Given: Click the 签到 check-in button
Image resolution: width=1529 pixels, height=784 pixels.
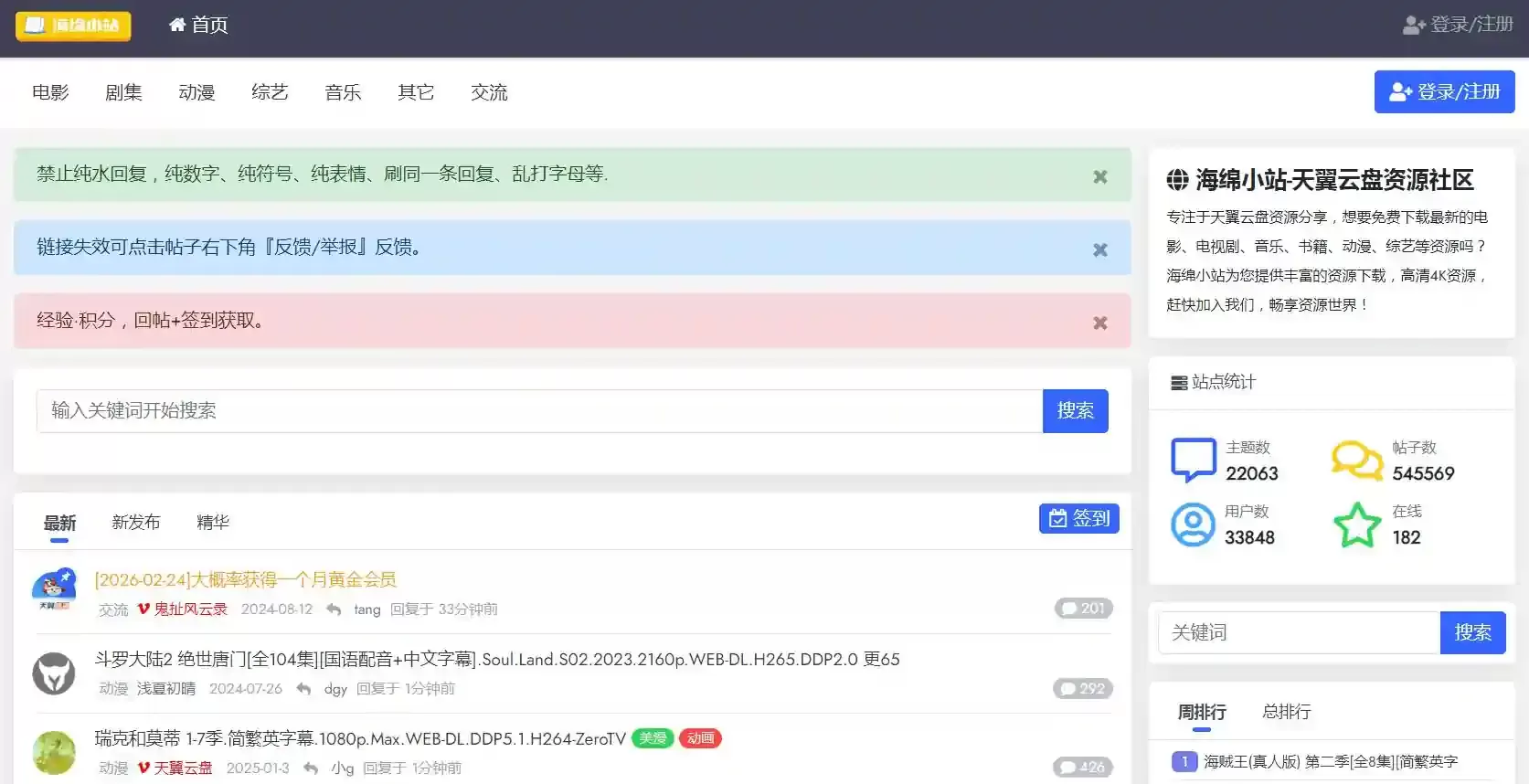Looking at the screenshot, I should click(1078, 519).
